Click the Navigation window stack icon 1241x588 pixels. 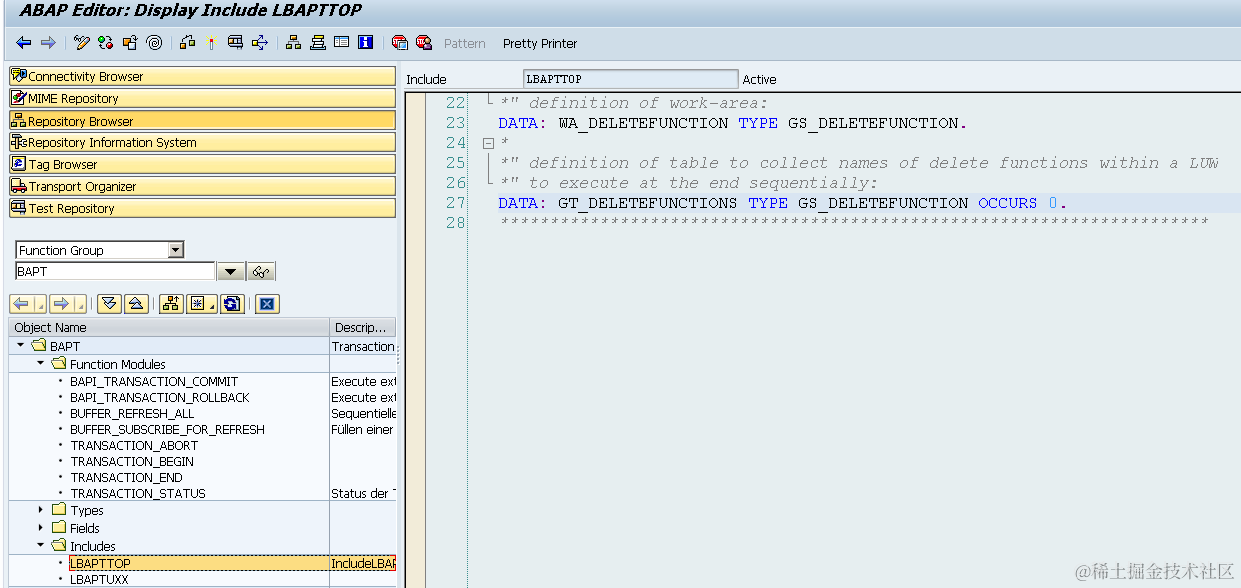tap(318, 43)
